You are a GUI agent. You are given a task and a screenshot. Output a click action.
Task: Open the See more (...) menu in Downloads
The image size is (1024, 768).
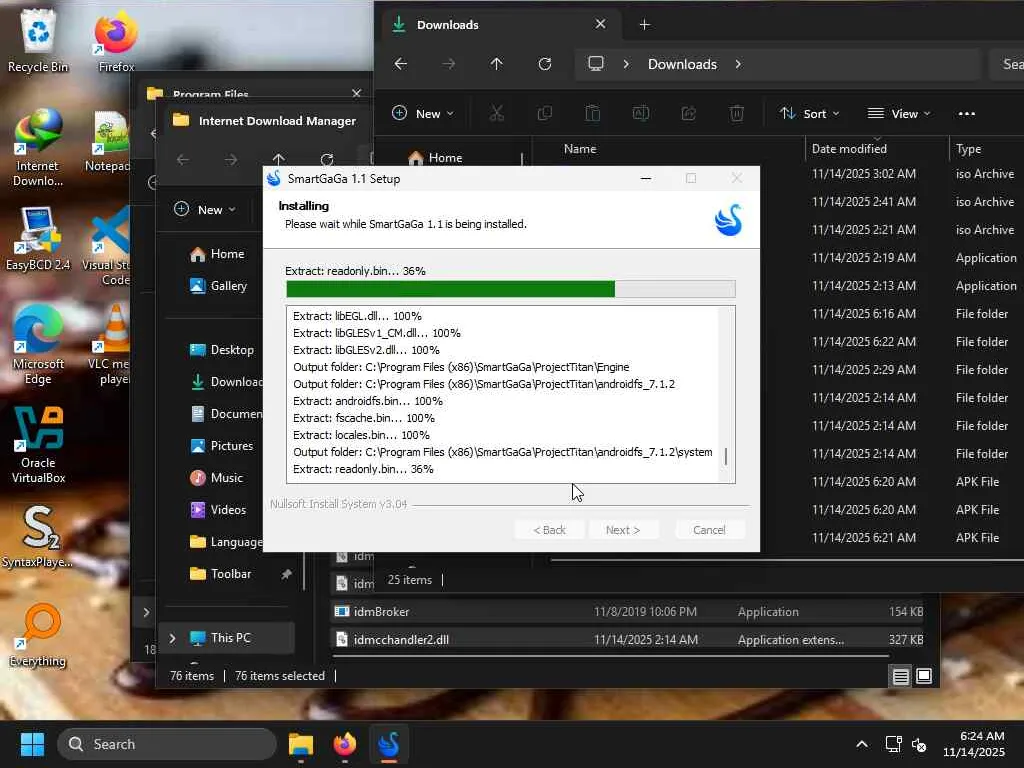(966, 114)
